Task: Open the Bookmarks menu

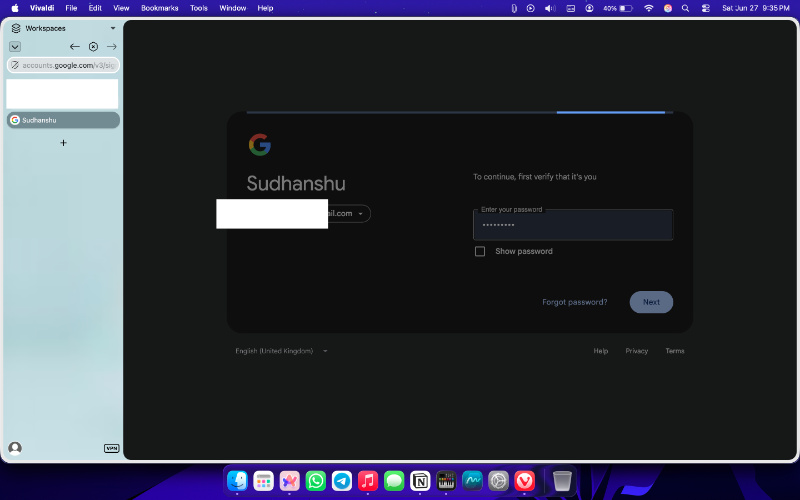Action: tap(160, 8)
